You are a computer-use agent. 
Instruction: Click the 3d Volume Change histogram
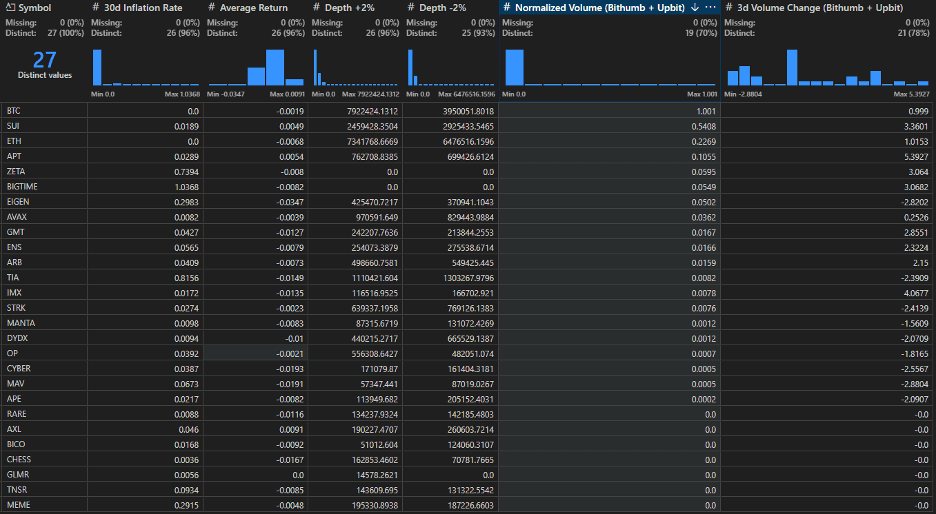pyautogui.click(x=828, y=67)
